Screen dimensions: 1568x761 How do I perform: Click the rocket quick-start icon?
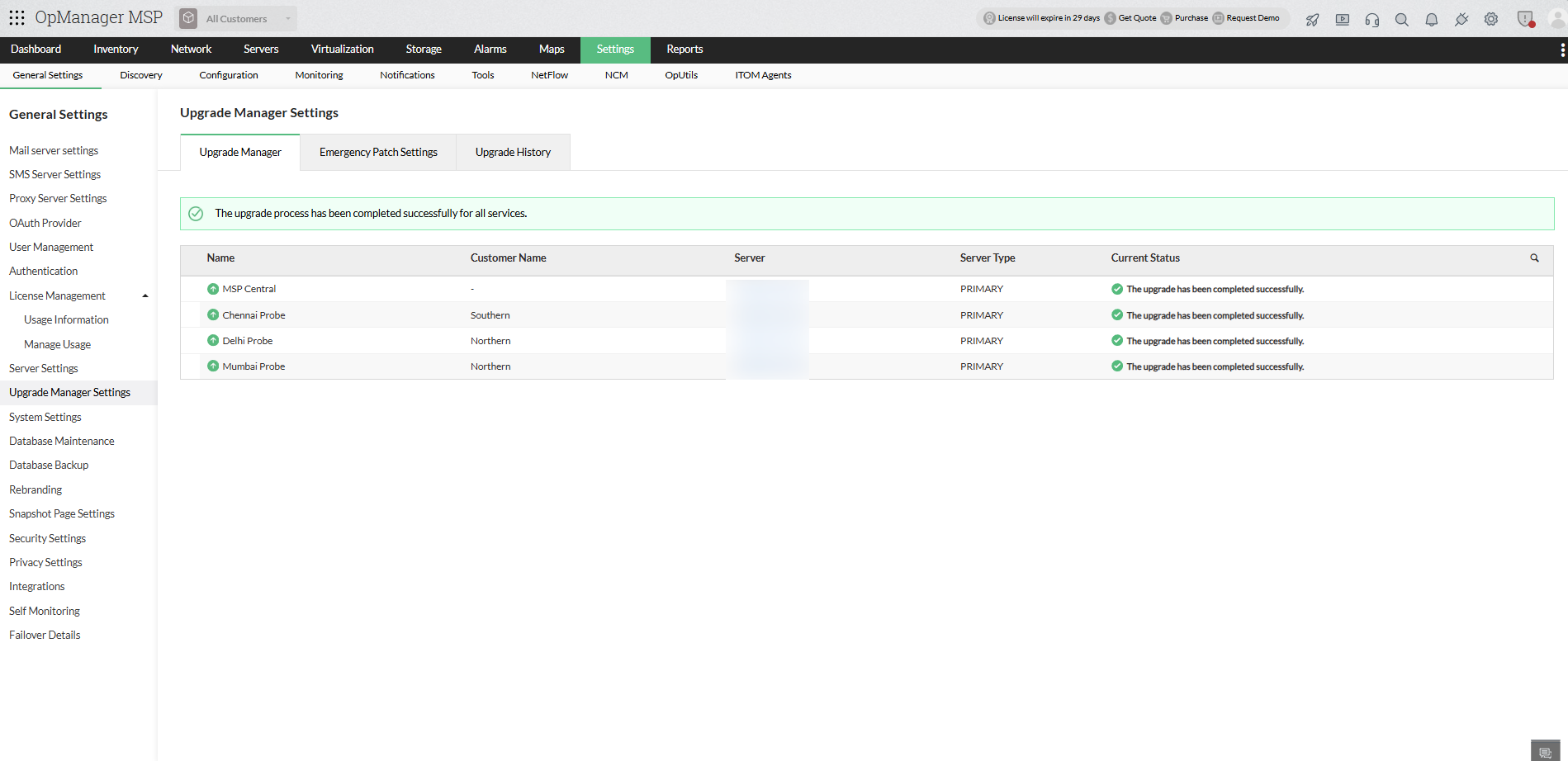point(1312,19)
